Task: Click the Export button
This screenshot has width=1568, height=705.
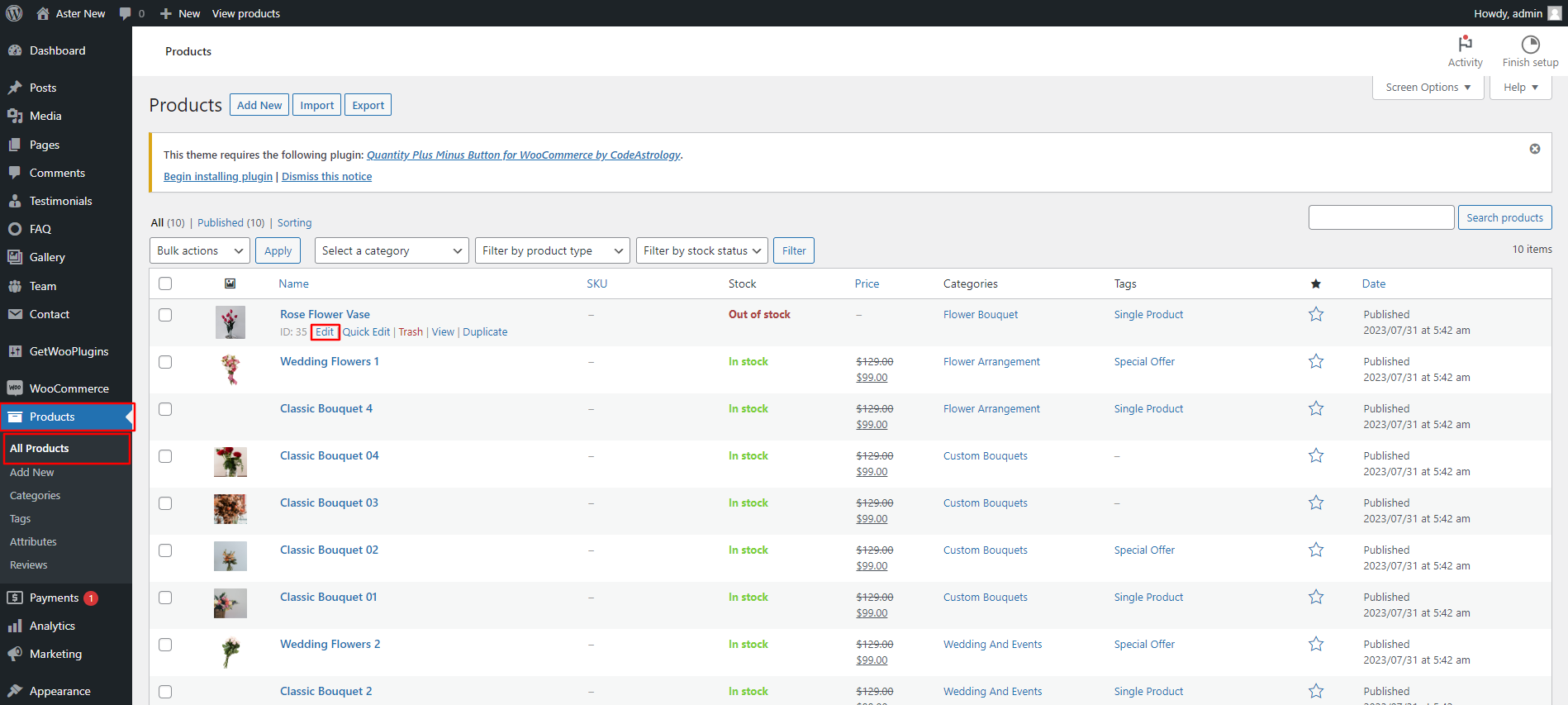Action: click(368, 105)
